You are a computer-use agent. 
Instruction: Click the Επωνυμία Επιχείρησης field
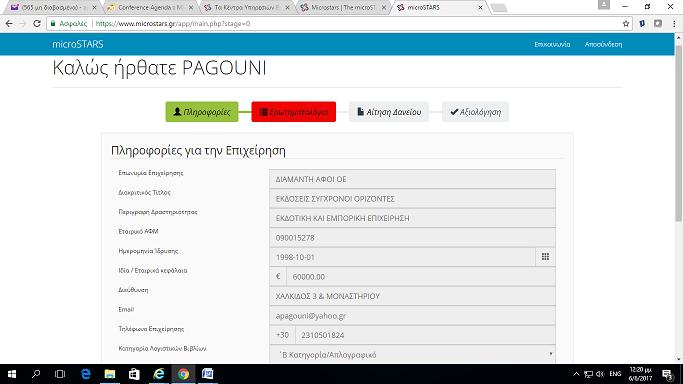[x=412, y=179]
